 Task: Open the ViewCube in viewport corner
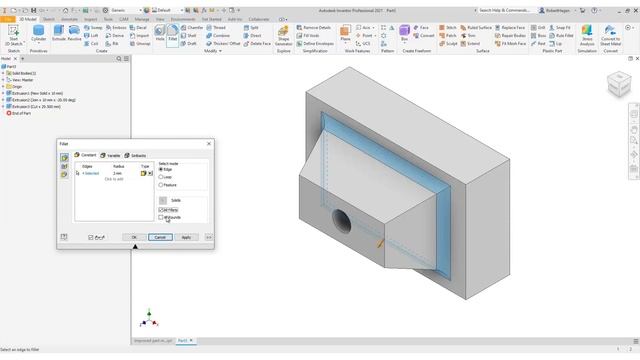tap(619, 84)
